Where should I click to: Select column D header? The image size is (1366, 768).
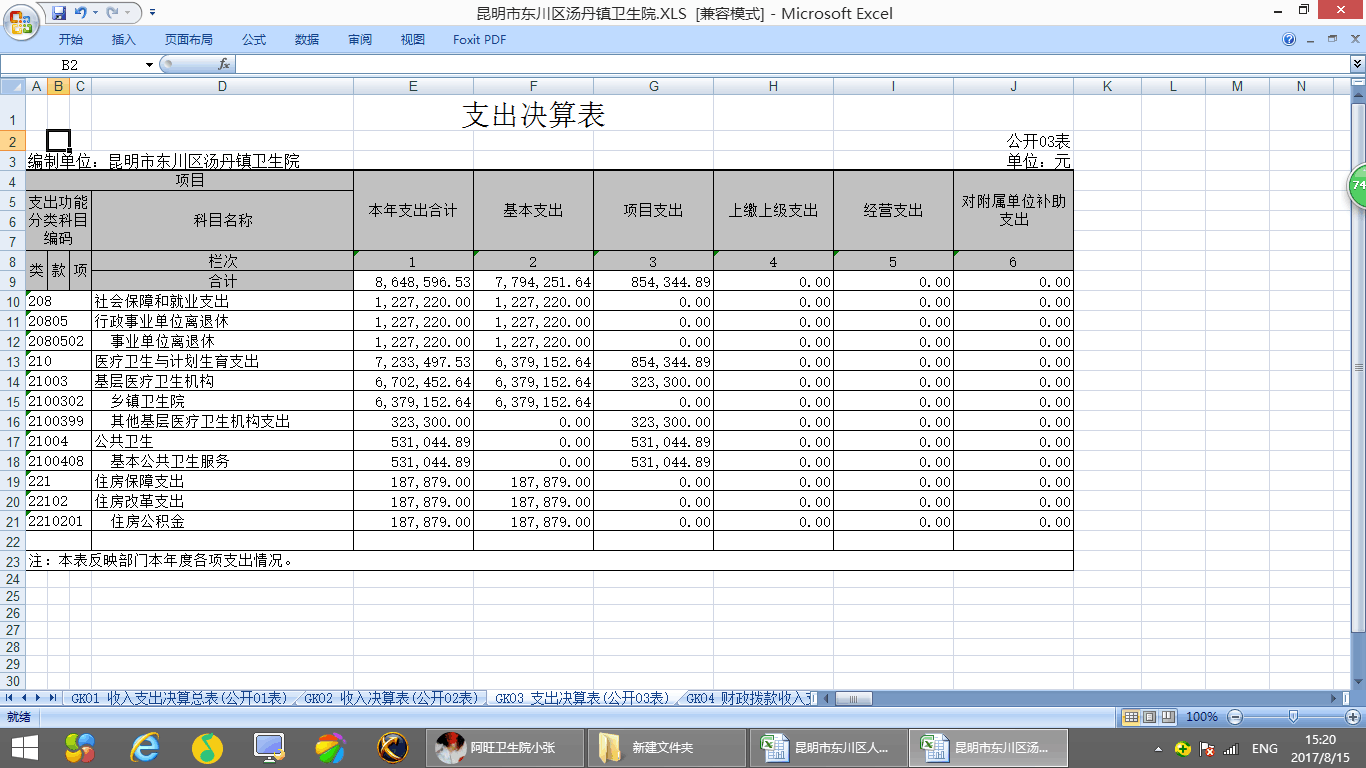[222, 87]
